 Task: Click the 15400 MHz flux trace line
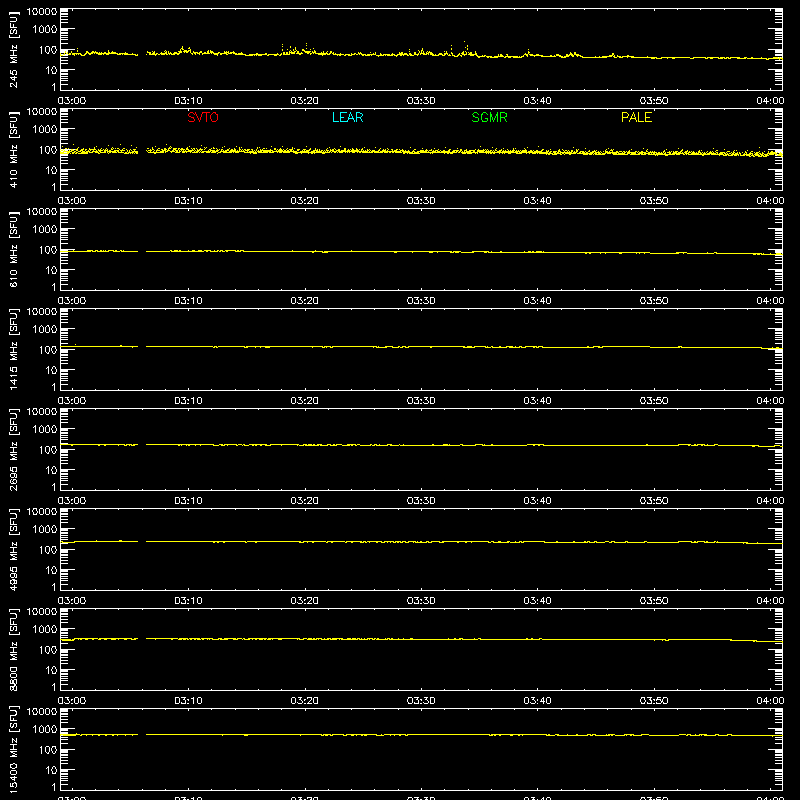coord(421,735)
